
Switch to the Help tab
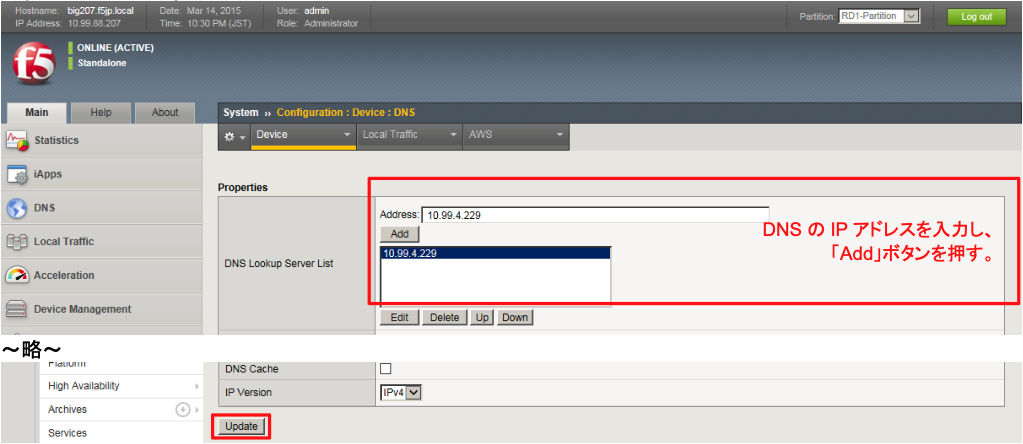(101, 112)
